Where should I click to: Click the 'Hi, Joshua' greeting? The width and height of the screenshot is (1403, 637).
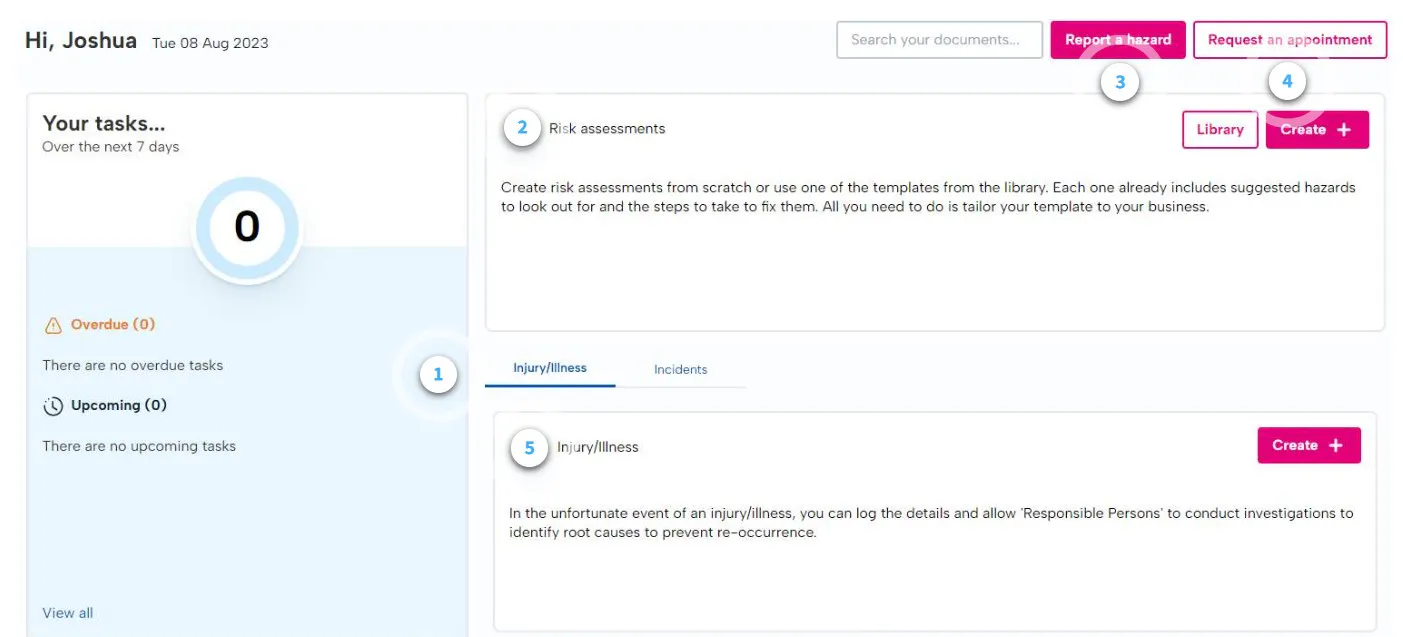[81, 41]
